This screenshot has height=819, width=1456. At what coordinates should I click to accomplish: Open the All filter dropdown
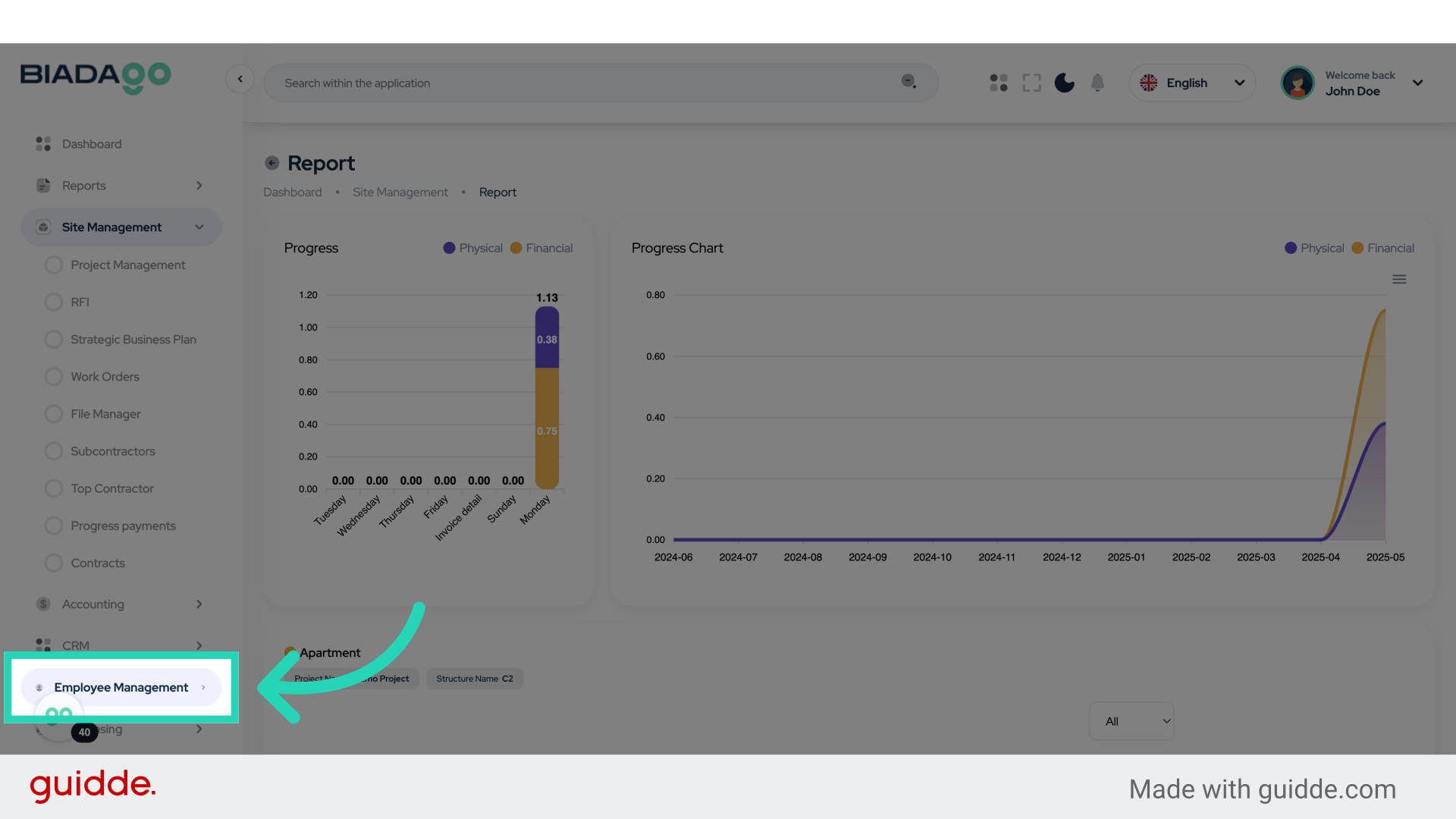point(1131,721)
